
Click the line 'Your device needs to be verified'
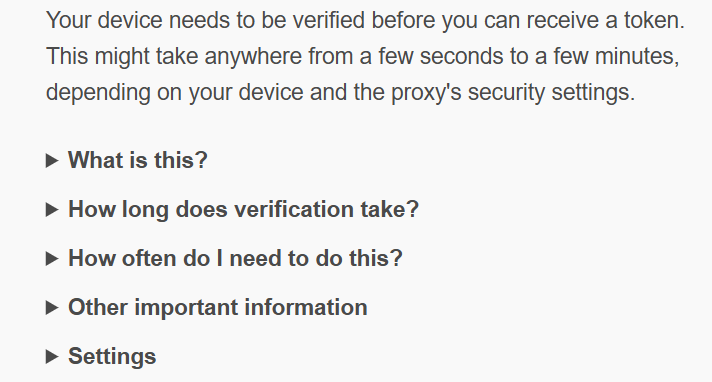[365, 20]
